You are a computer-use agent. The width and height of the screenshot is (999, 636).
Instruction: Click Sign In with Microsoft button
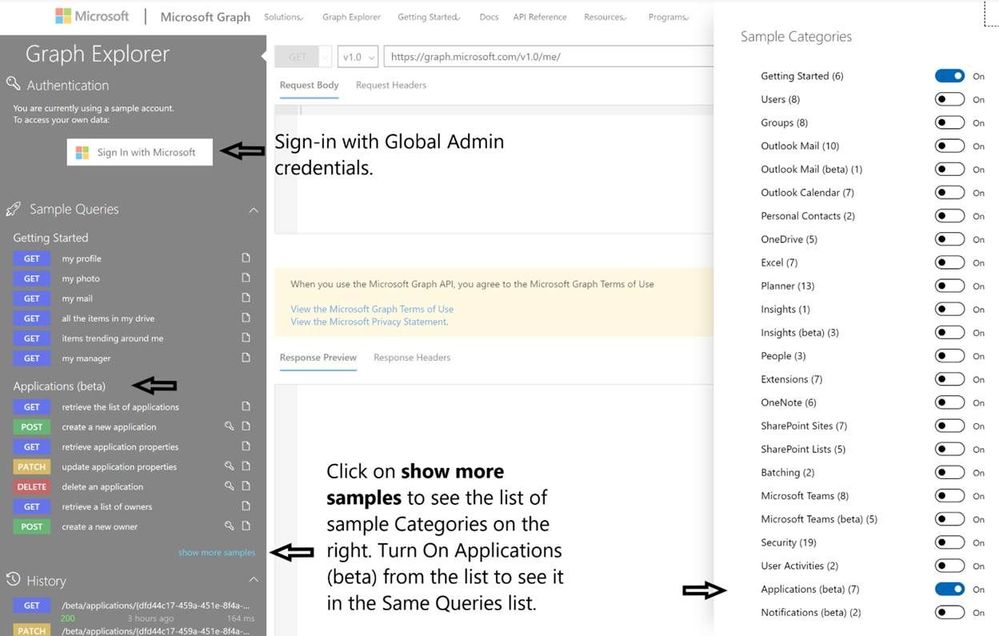[140, 152]
